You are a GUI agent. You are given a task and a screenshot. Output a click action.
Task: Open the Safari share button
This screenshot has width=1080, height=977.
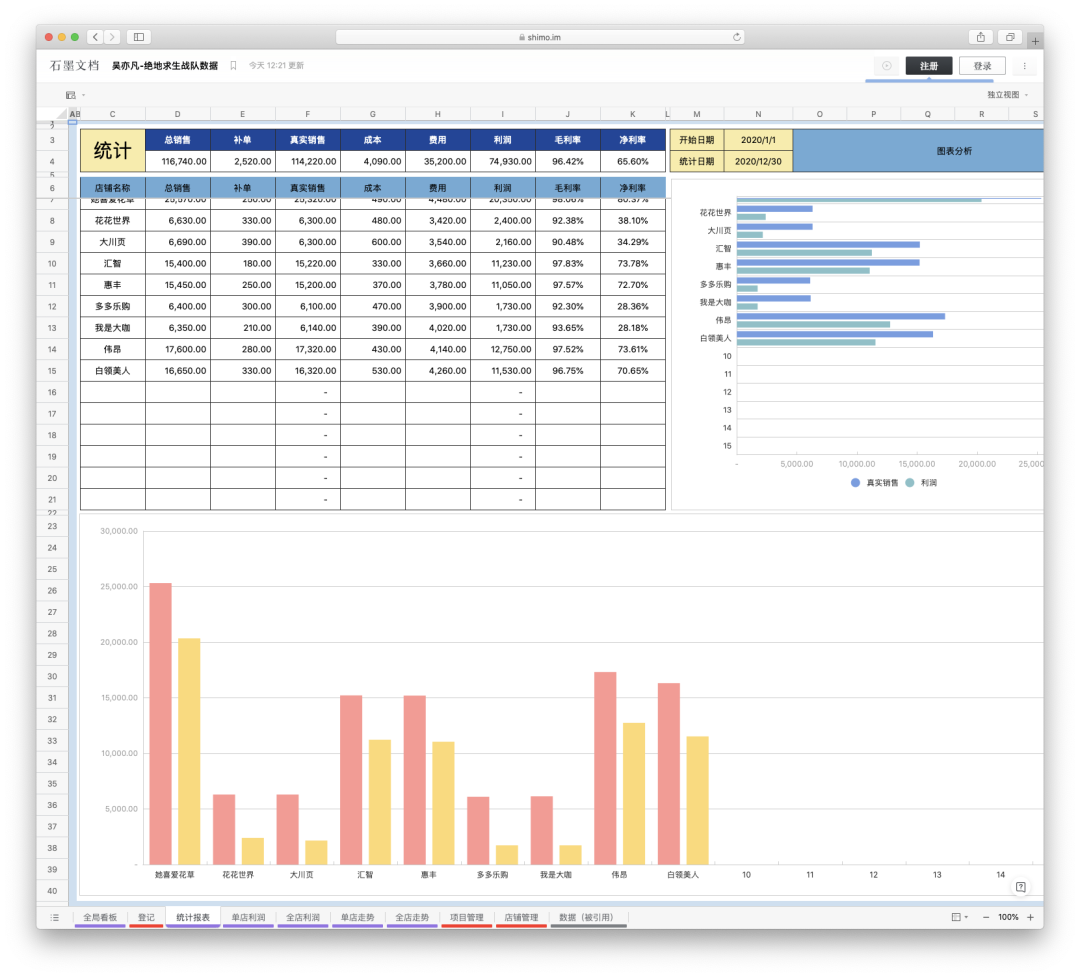pos(981,37)
